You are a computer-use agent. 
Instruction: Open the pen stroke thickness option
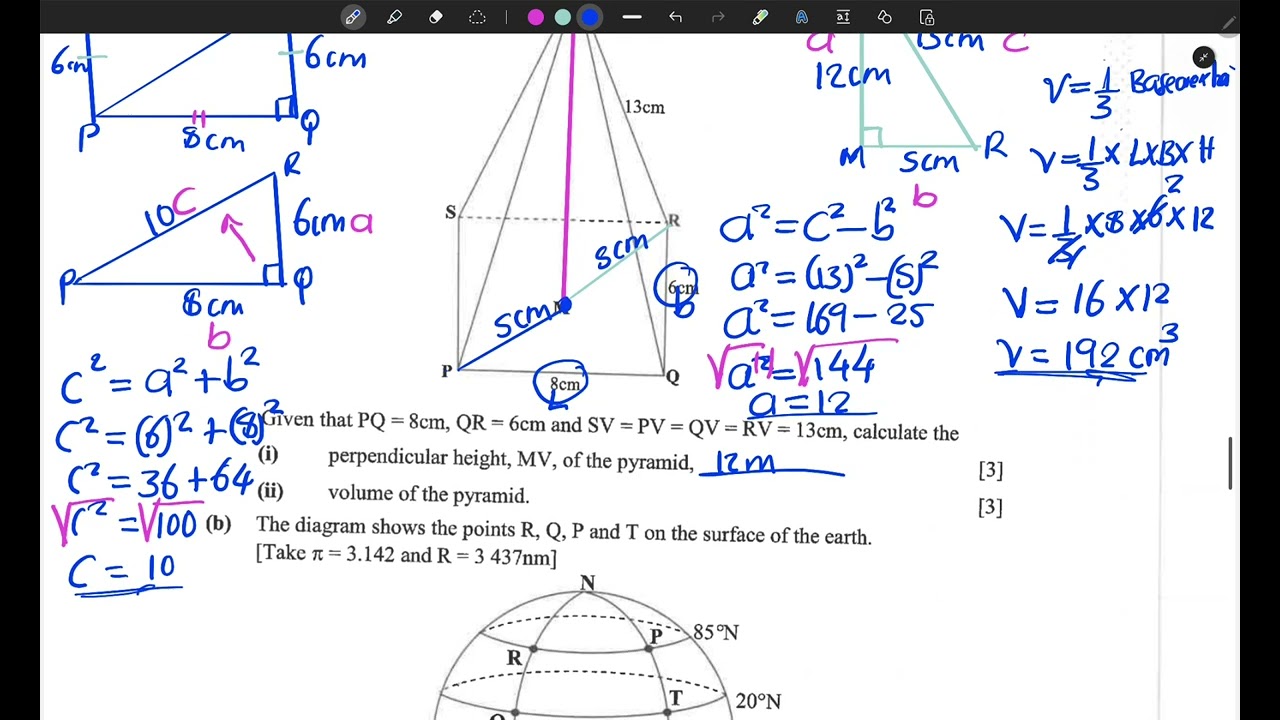coord(632,17)
